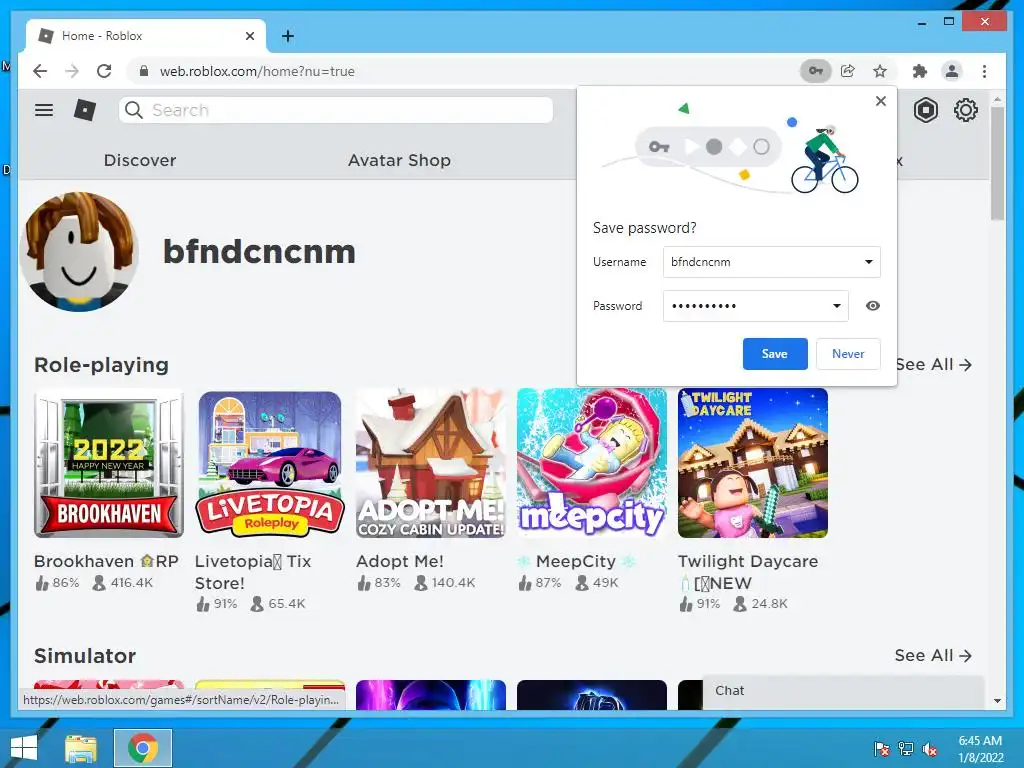Click the muted volume tray icon
This screenshot has height=768, width=1024.
[929, 749]
